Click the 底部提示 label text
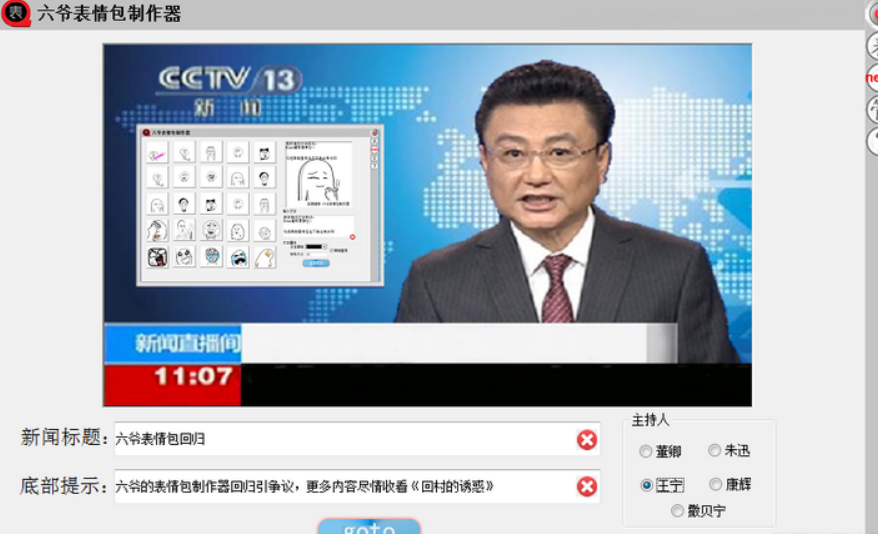This screenshot has width=878, height=534. pyautogui.click(x=63, y=486)
